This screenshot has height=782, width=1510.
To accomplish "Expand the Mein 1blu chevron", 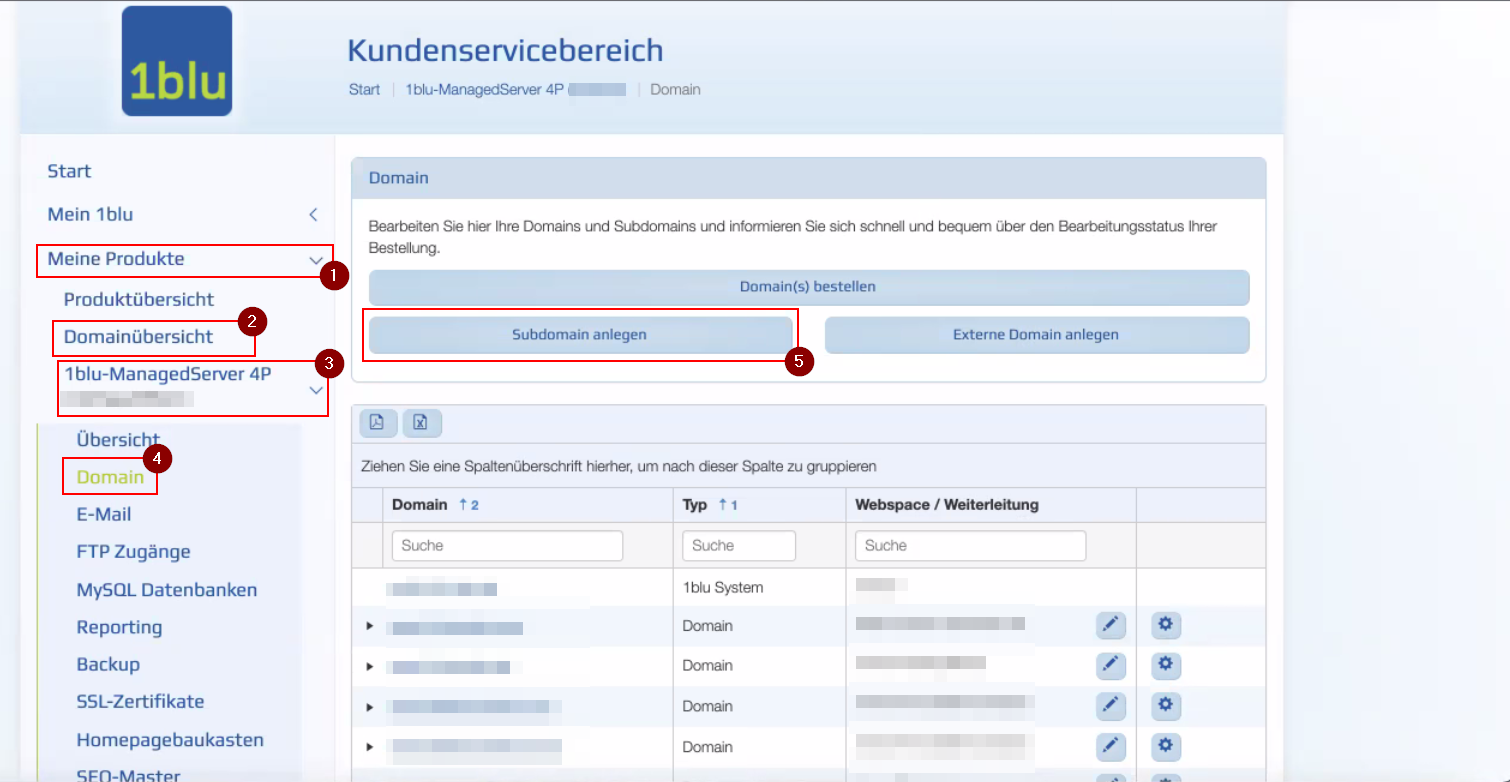I will click(313, 214).
